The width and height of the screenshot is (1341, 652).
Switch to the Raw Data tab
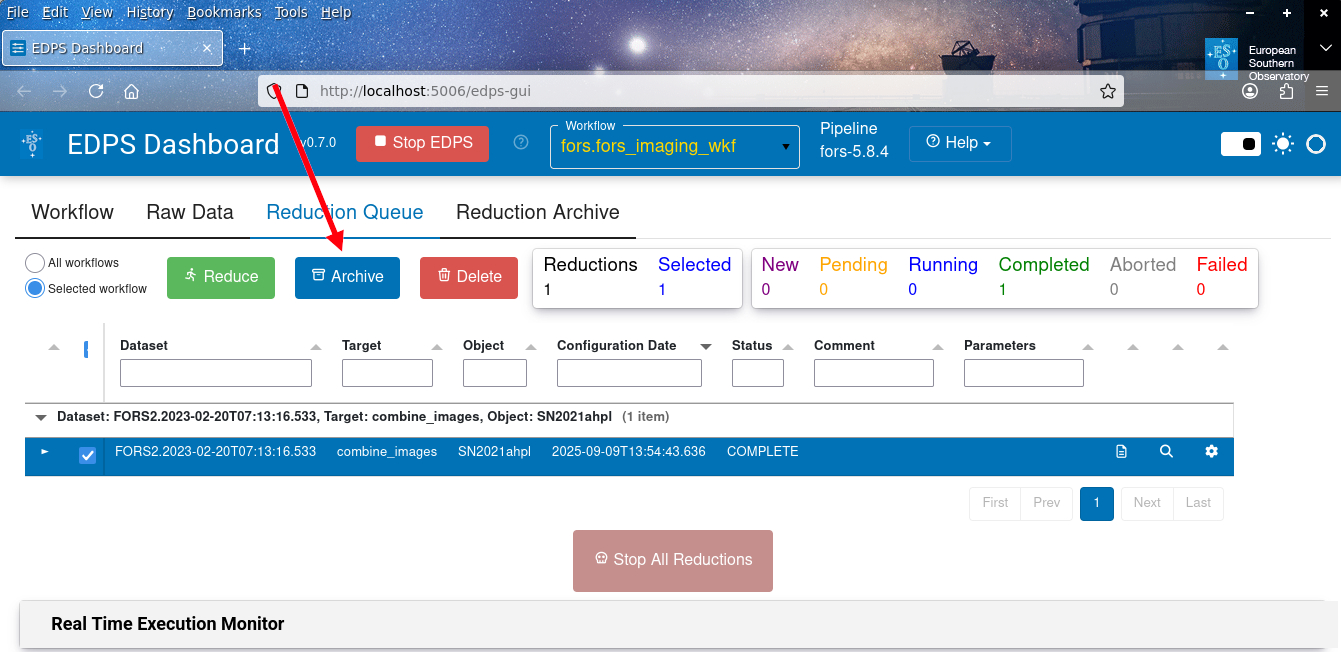coord(190,212)
